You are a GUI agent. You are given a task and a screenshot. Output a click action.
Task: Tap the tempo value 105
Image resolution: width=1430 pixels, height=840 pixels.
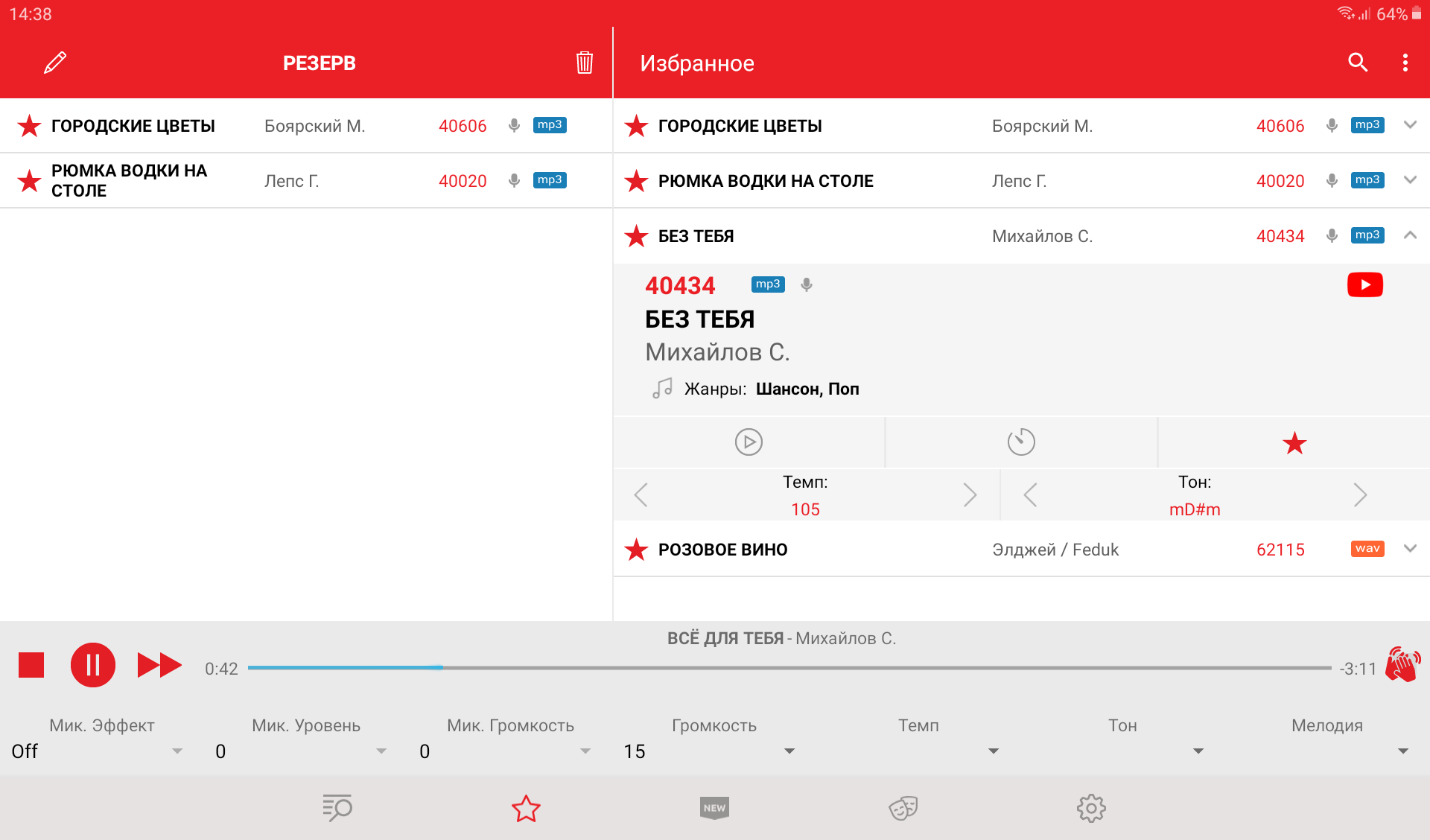(x=805, y=509)
